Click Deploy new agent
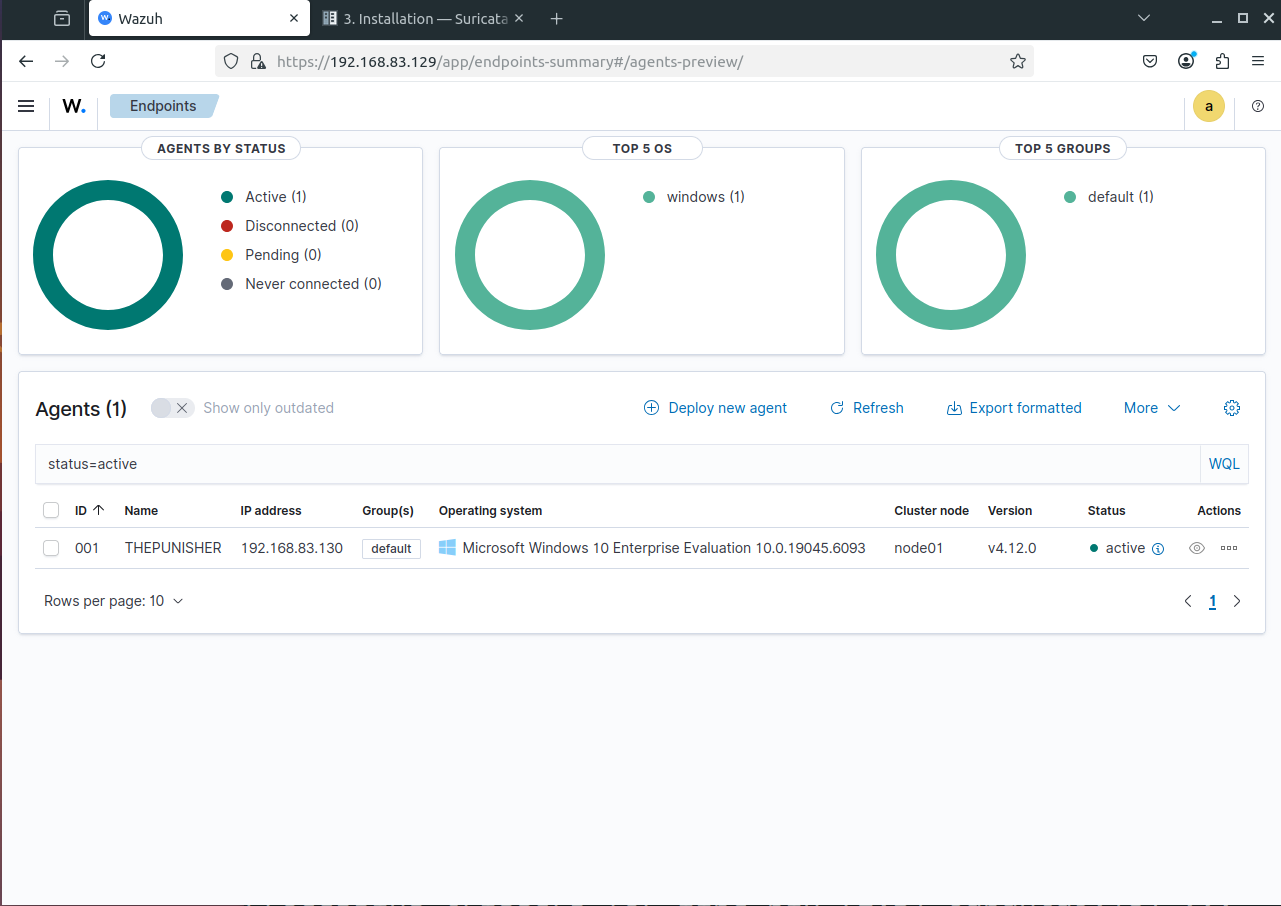The image size is (1281, 906). click(x=715, y=408)
